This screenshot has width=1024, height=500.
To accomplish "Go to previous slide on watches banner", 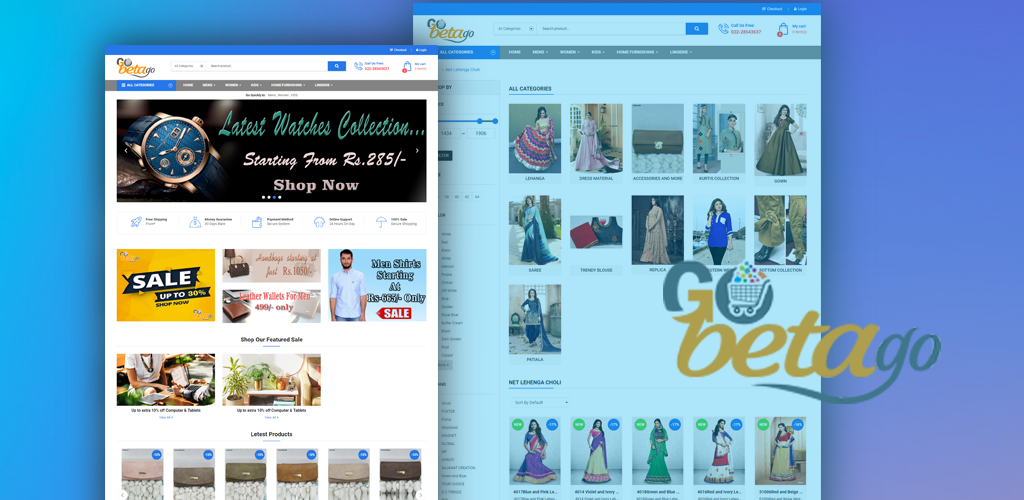I will tap(126, 150).
